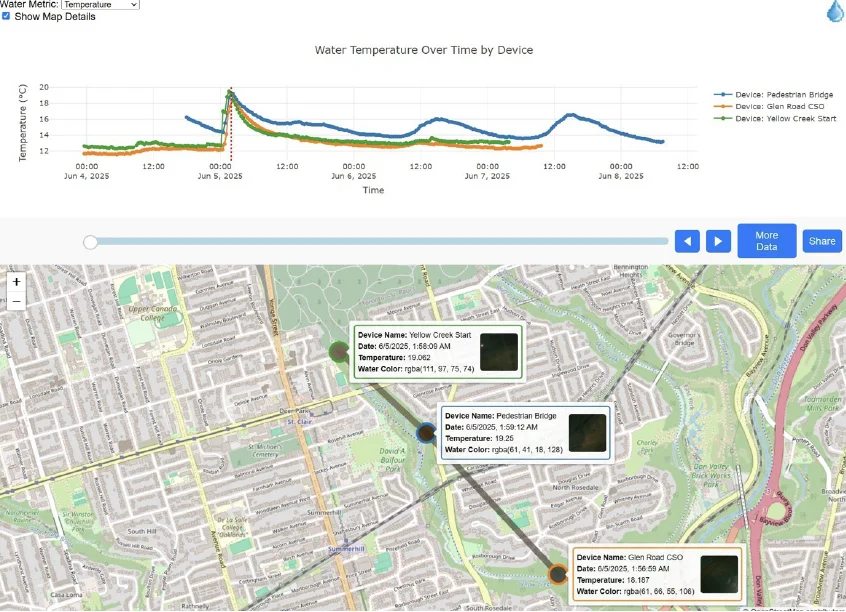Open Yellow Creek Start water photo thumbnail
This screenshot has width=846, height=612.
coord(498,352)
